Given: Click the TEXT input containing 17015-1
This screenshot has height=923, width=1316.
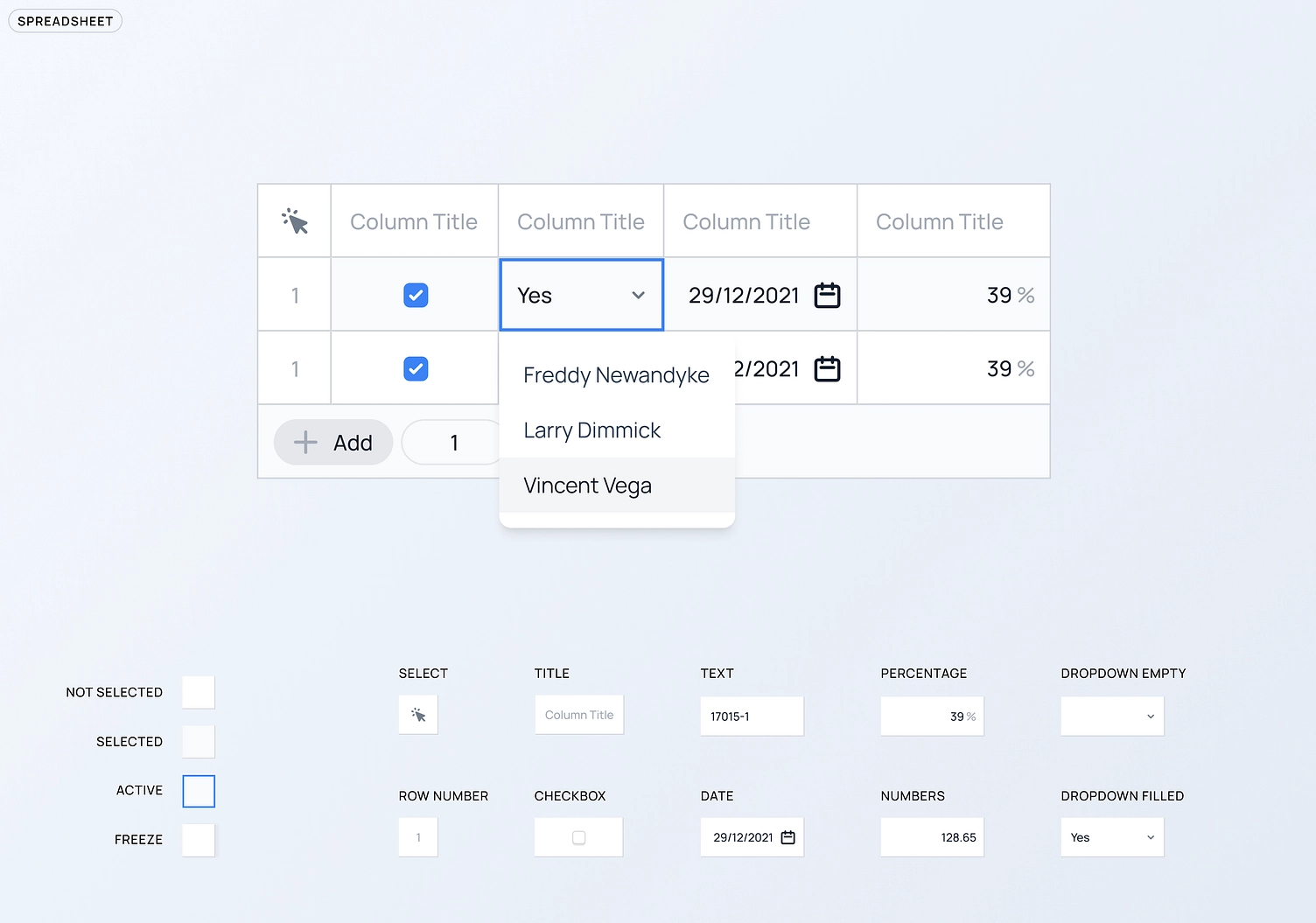Looking at the screenshot, I should pyautogui.click(x=751, y=716).
